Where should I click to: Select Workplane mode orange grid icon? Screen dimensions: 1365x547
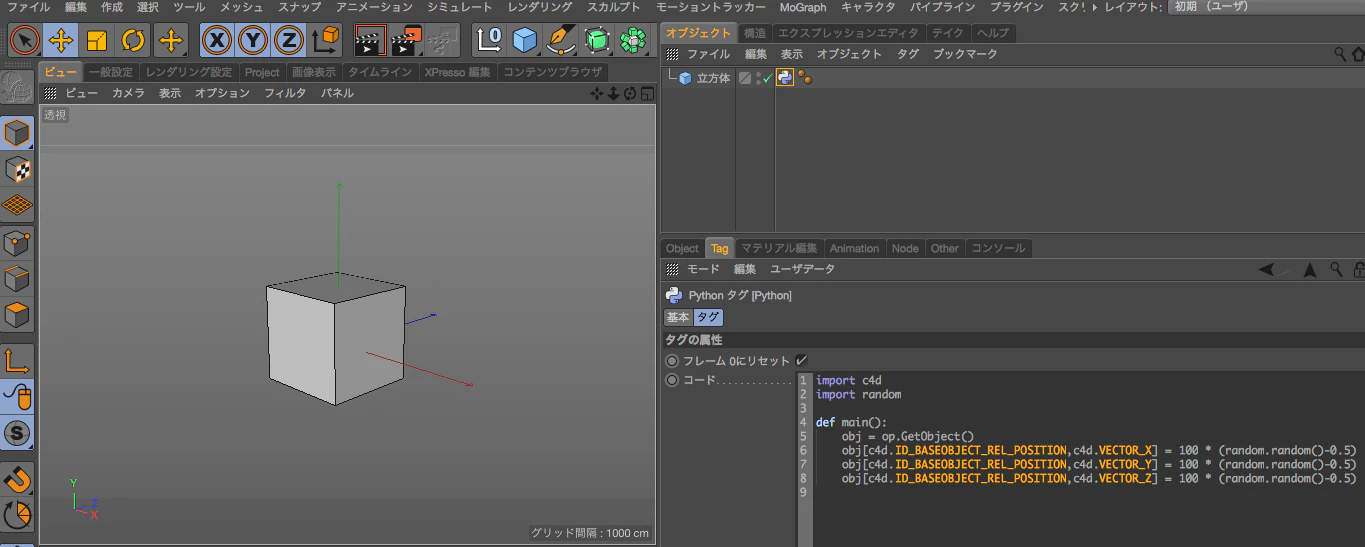click(x=17, y=206)
